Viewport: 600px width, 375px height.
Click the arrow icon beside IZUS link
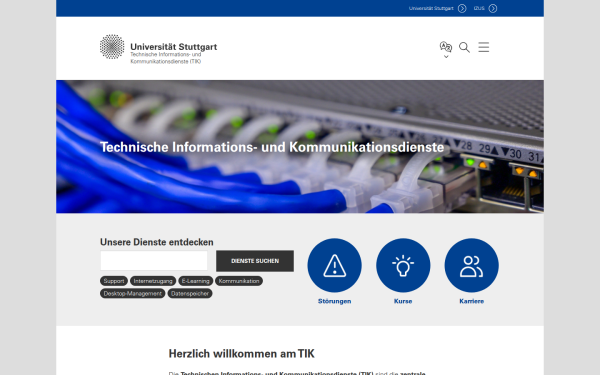tap(493, 8)
